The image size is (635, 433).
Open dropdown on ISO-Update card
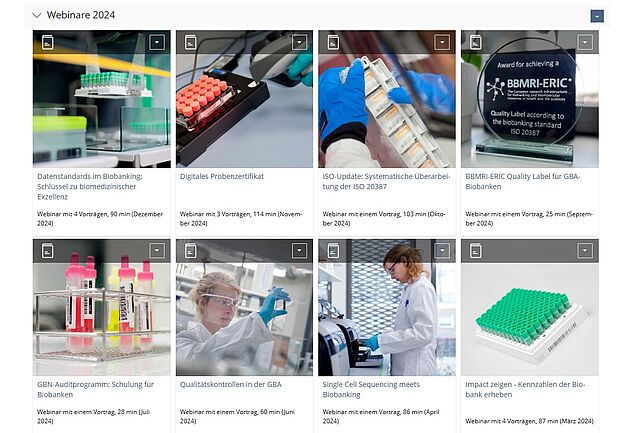[x=442, y=42]
